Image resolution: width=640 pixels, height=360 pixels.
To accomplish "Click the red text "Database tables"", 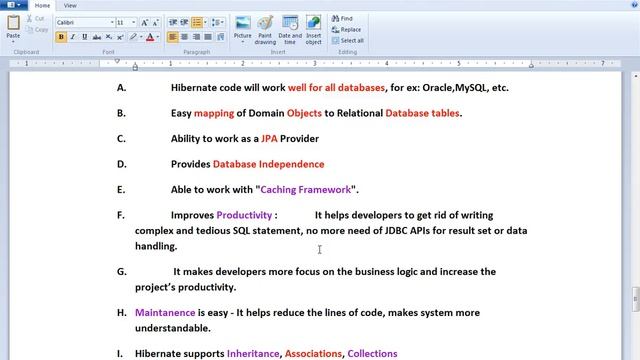I will point(422,113).
